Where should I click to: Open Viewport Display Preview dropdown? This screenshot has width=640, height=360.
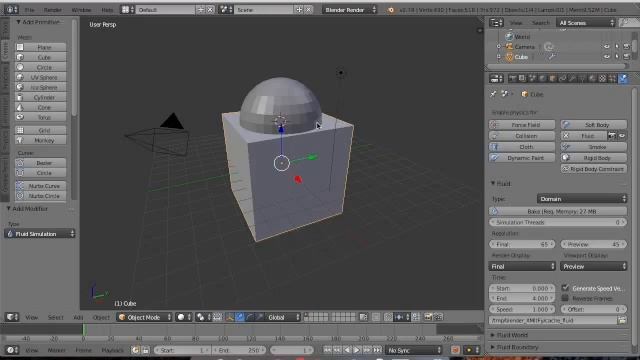coord(594,267)
